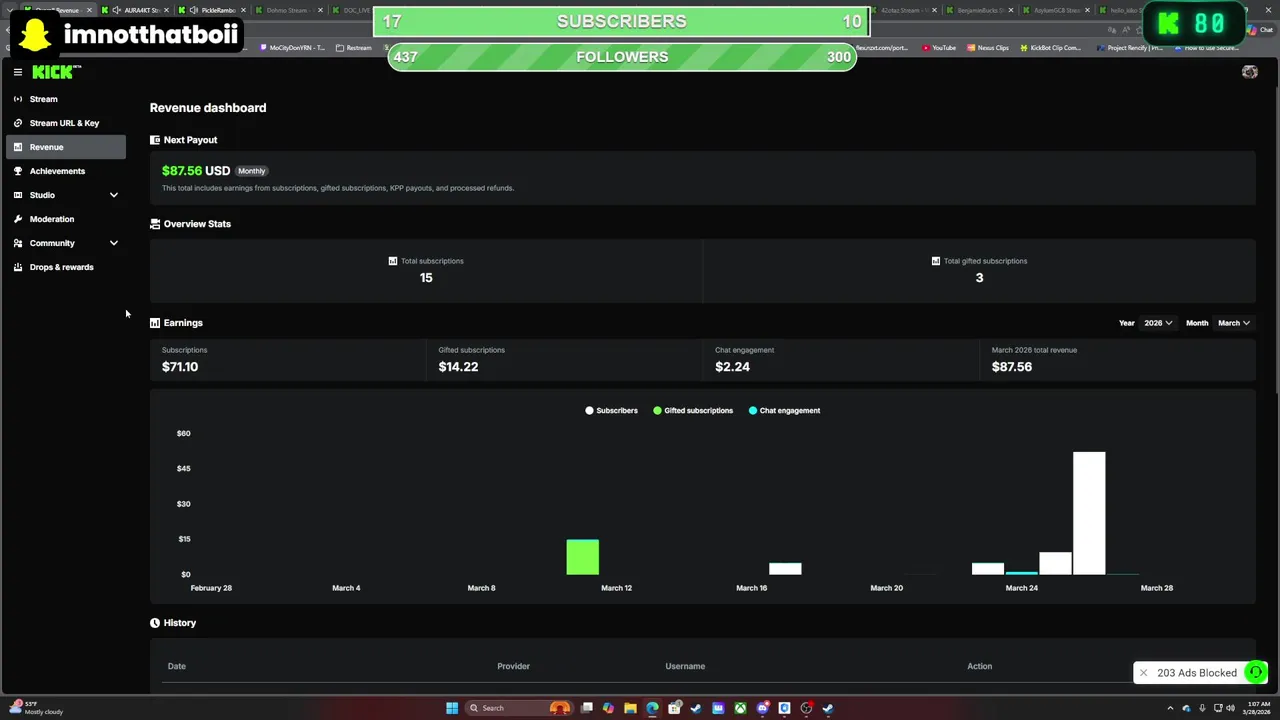Click the Action column header
Image resolution: width=1280 pixels, height=720 pixels.
click(979, 666)
